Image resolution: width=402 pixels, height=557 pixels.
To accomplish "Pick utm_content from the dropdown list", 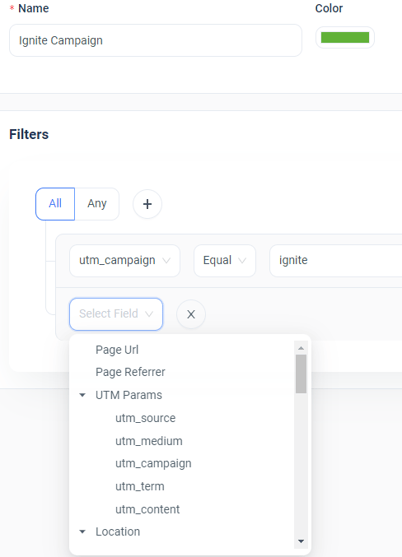I will point(147,509).
